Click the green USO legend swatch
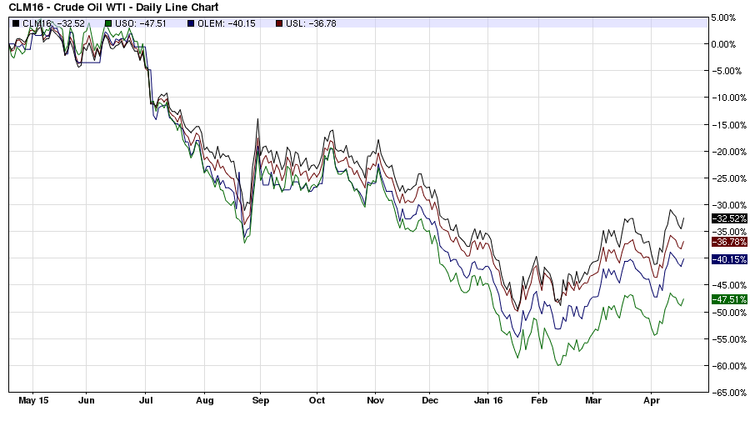This screenshot has width=750, height=426. 107,24
